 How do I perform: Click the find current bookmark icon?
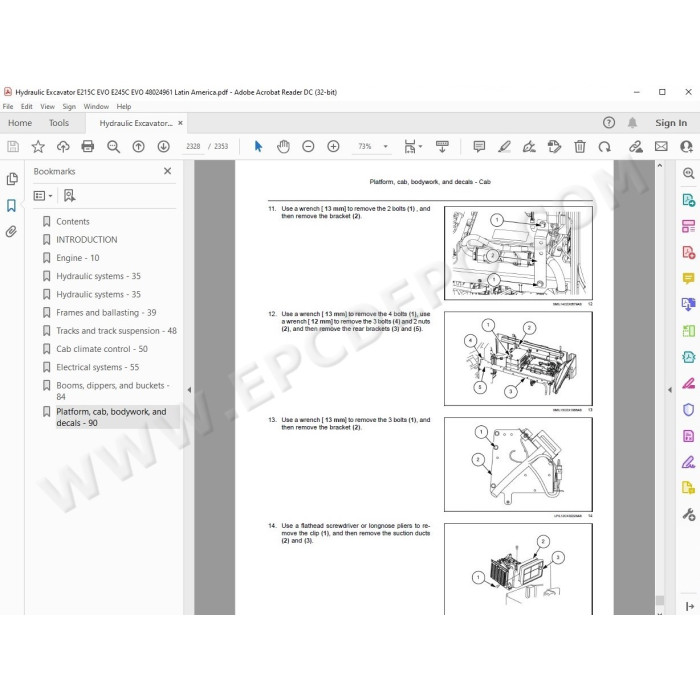pos(69,196)
